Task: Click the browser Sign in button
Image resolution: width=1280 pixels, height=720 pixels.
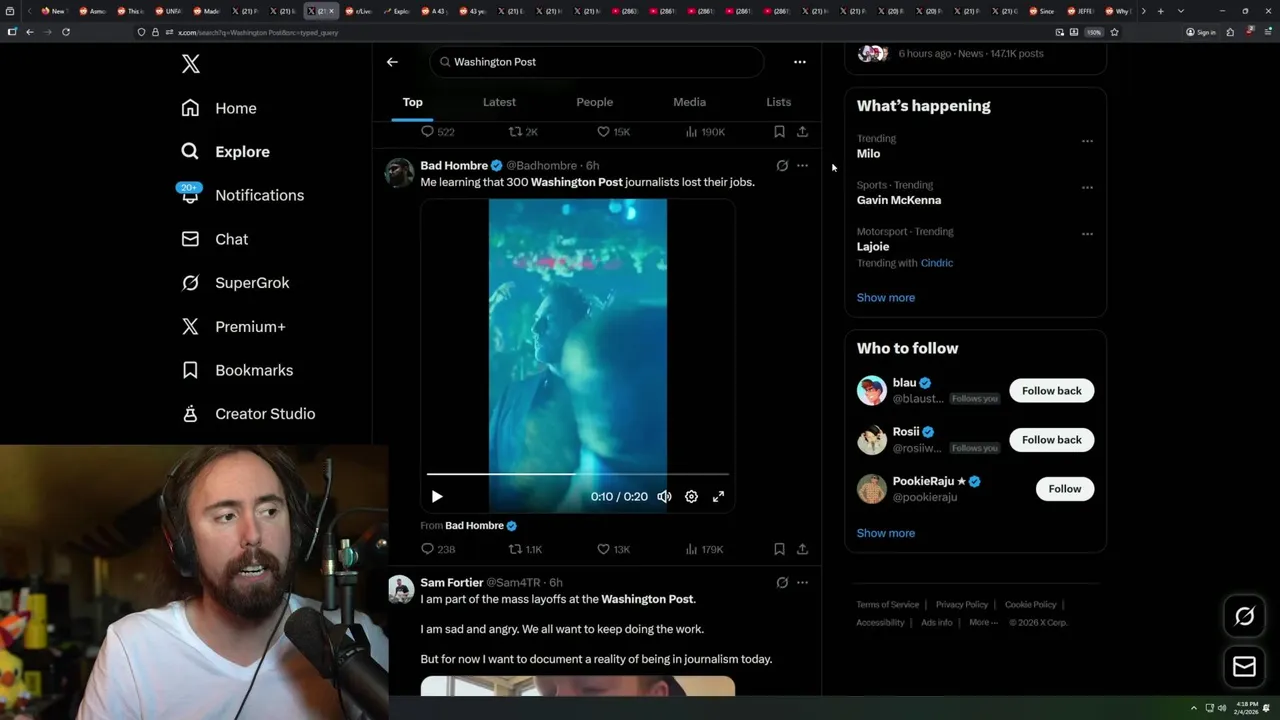Action: 1201,32
